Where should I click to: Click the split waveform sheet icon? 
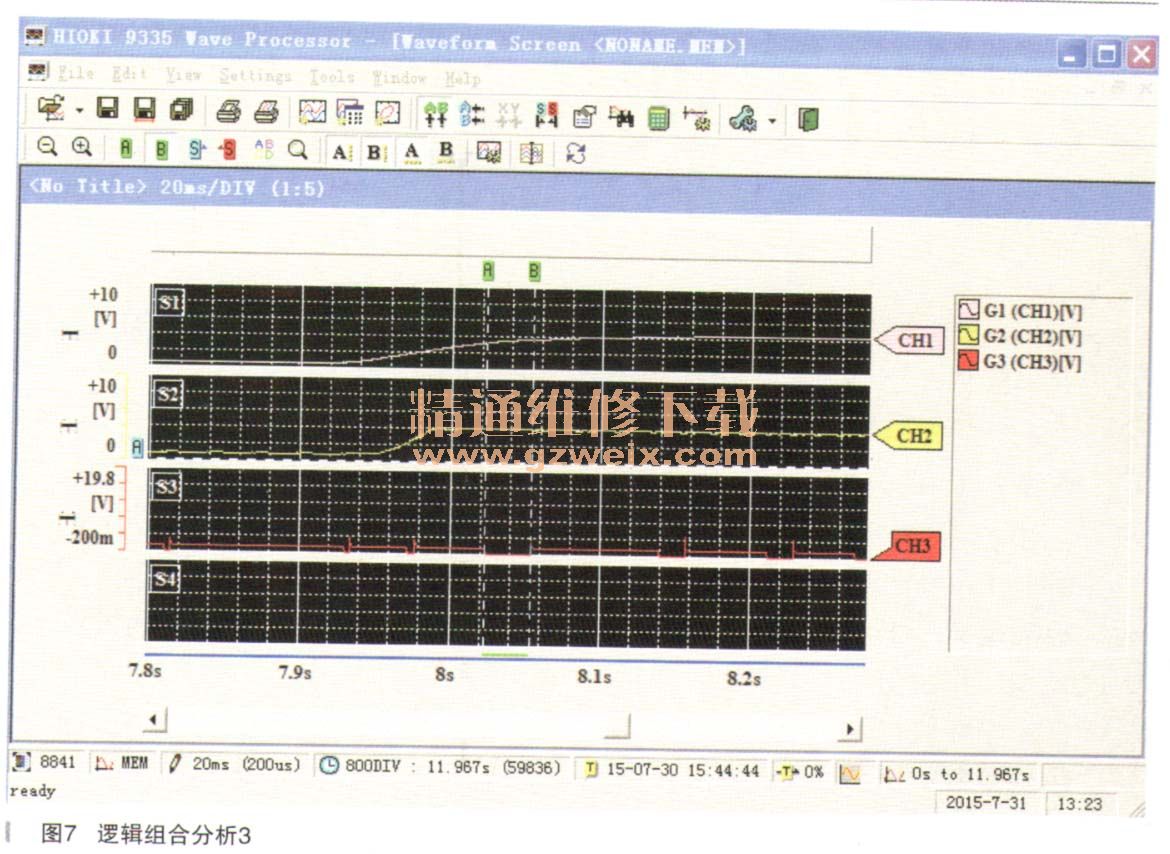click(x=531, y=154)
